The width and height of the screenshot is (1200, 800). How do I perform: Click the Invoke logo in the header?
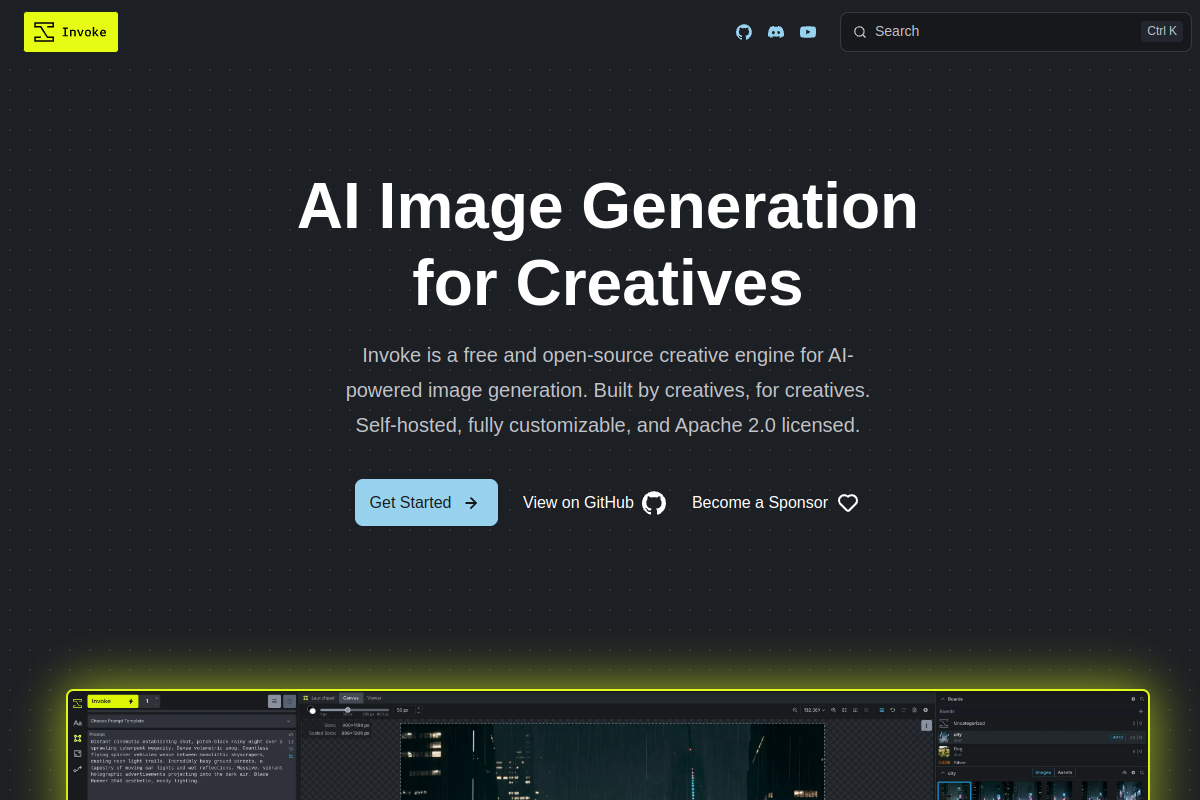pyautogui.click(x=71, y=32)
